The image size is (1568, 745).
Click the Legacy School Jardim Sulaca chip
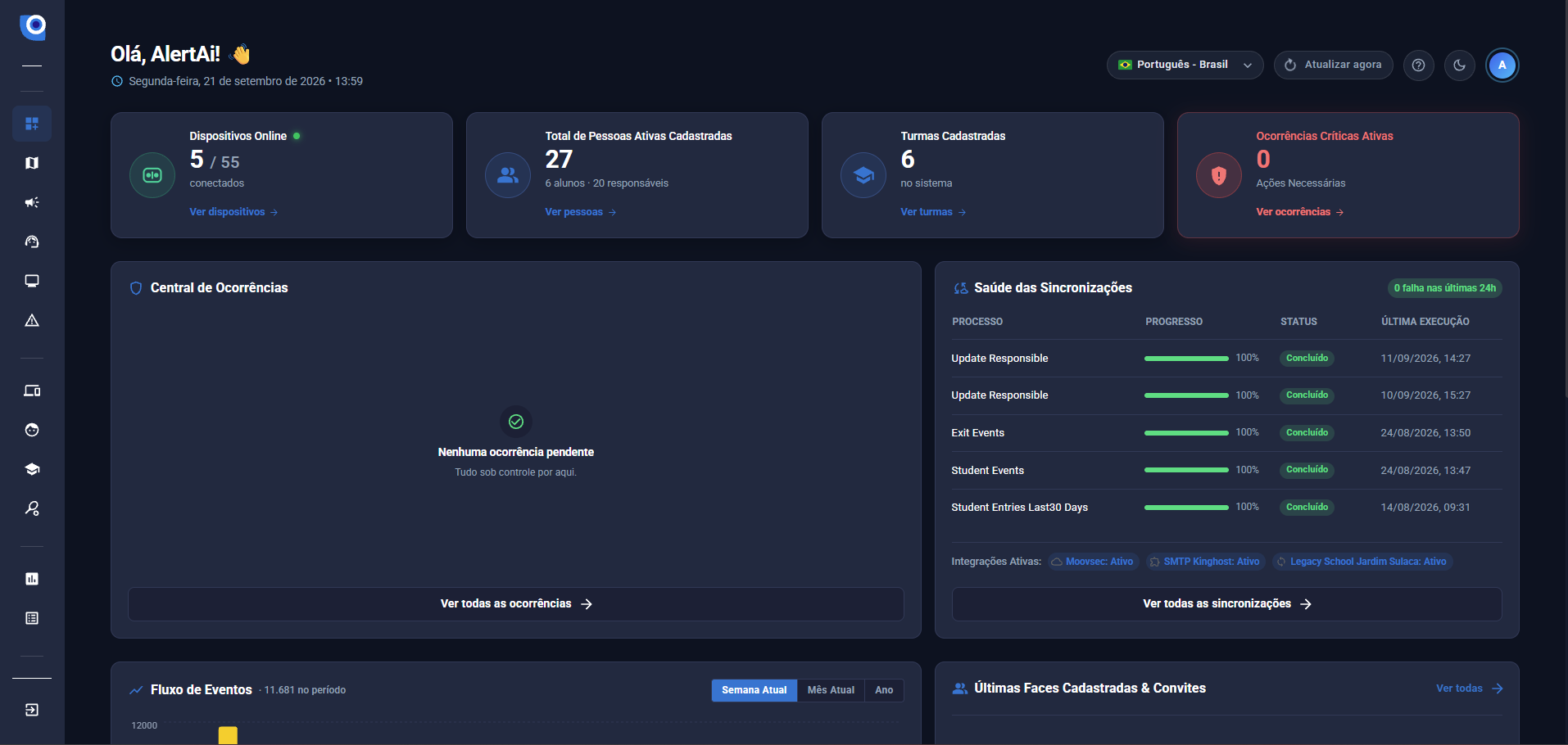pos(1362,562)
